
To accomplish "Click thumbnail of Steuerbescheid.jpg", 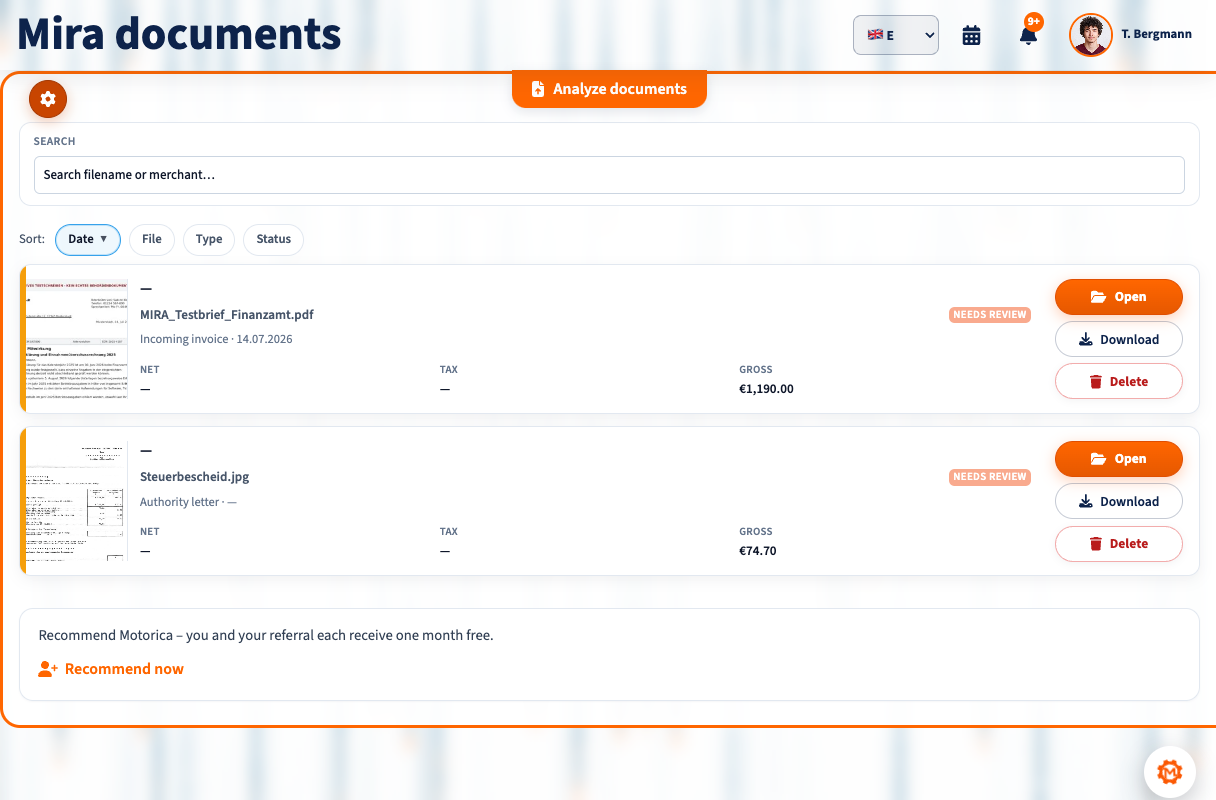I will [x=77, y=501].
